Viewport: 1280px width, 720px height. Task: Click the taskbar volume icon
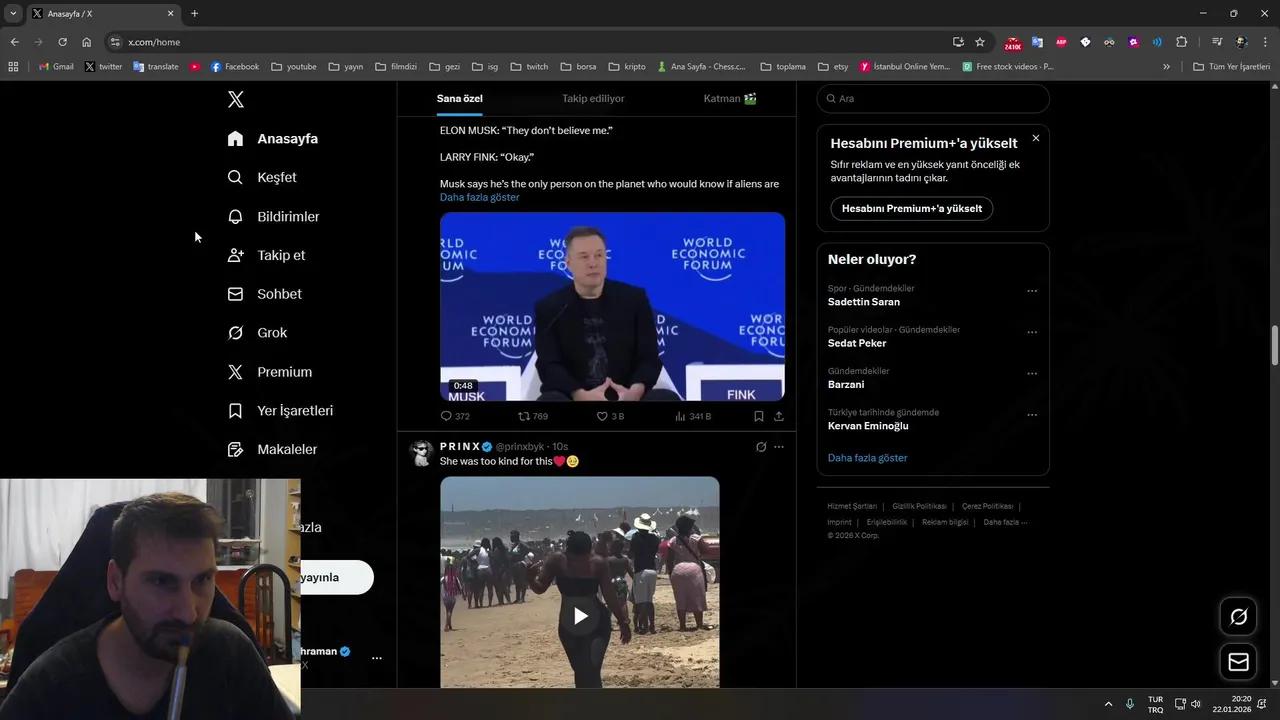pos(1196,704)
